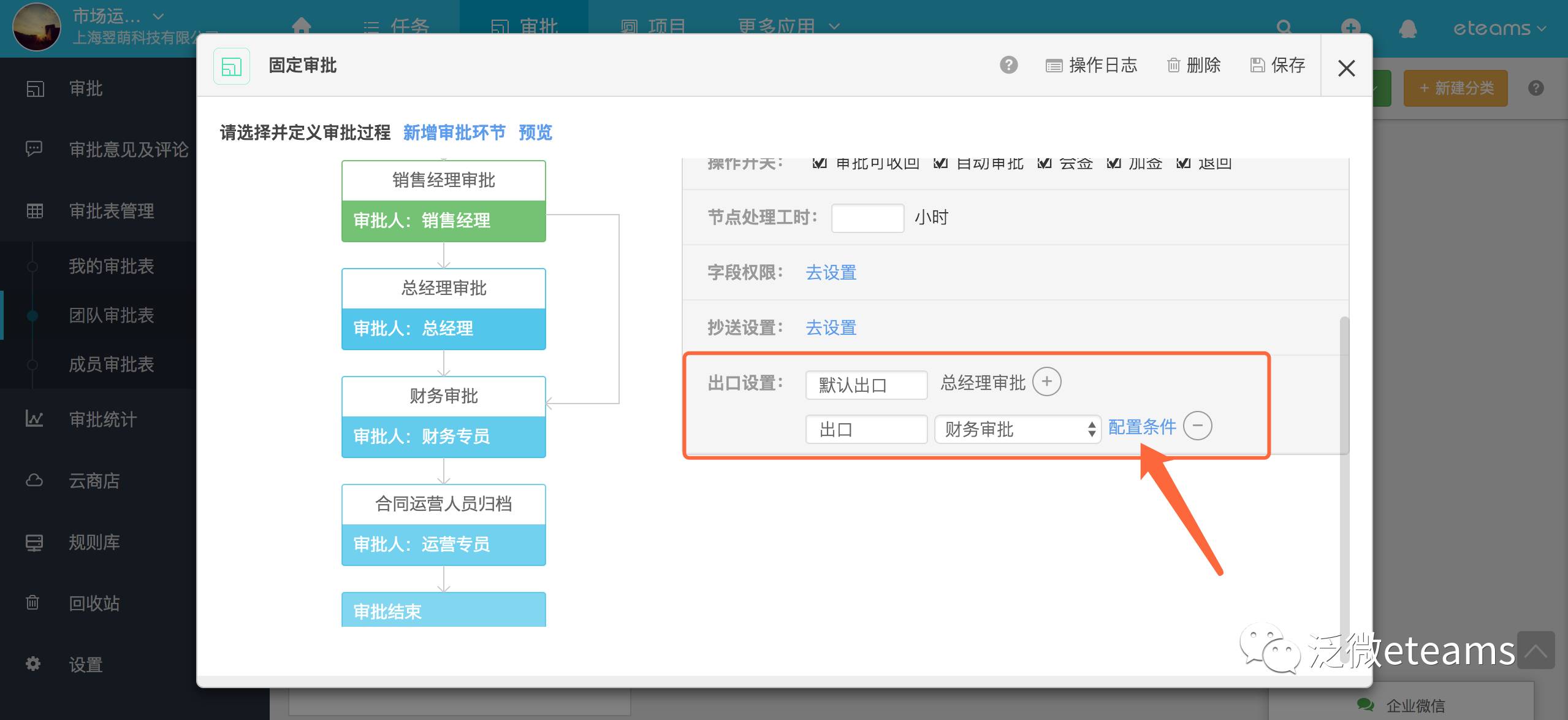Click the 配置条件 link
The width and height of the screenshot is (1568, 720).
click(1141, 427)
